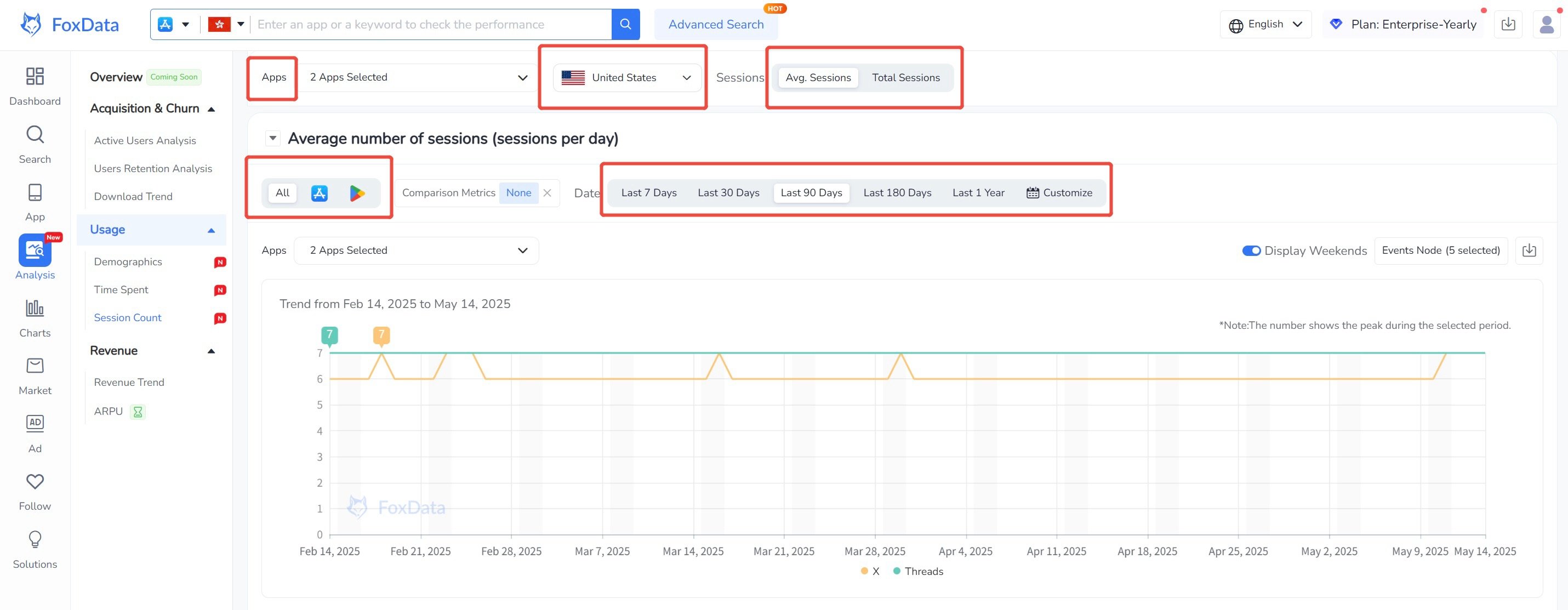Open Follow in the sidebar
Image resolution: width=1568 pixels, height=610 pixels.
[35, 492]
